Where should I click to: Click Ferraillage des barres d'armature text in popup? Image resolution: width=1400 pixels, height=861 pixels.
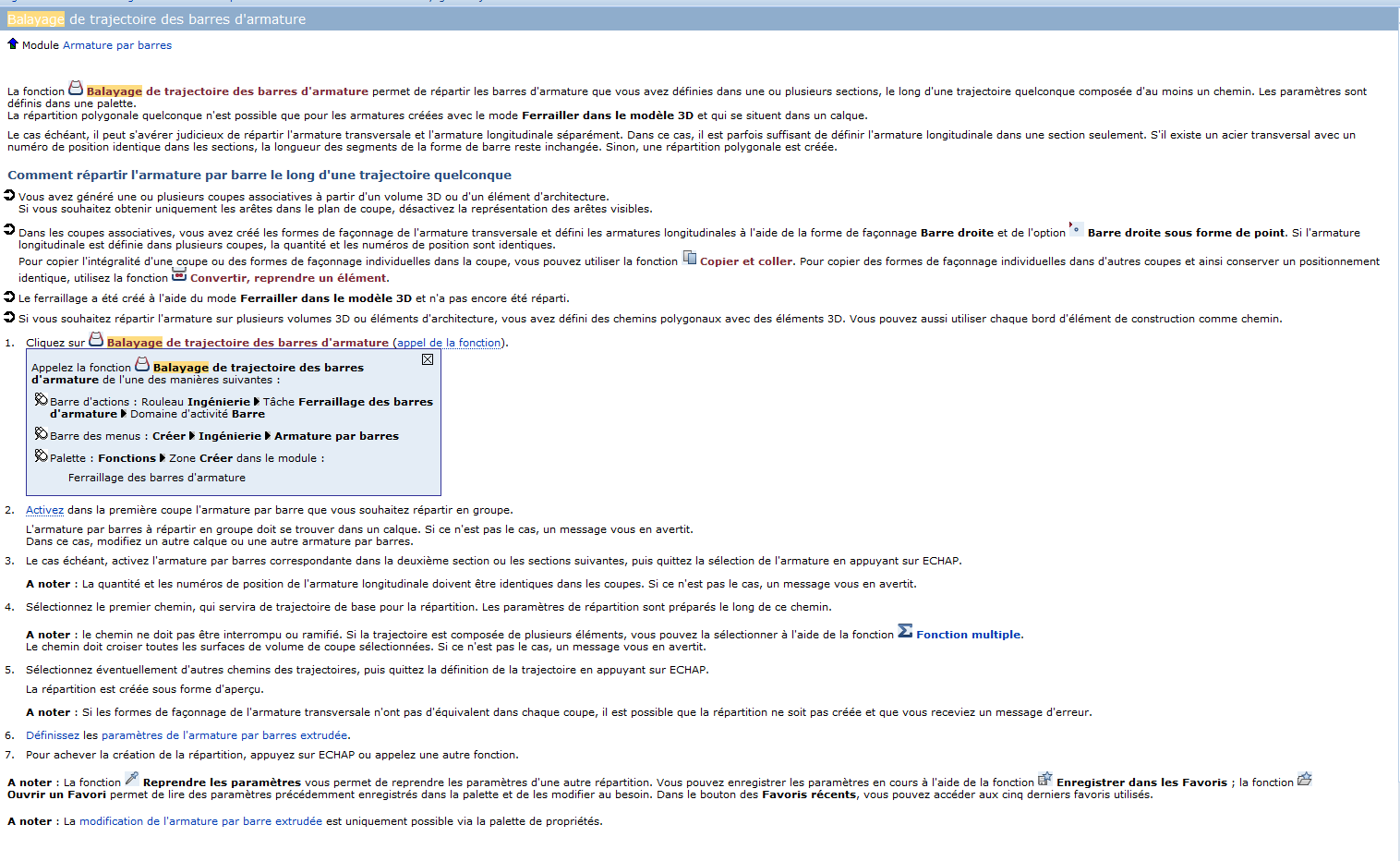coord(157,478)
